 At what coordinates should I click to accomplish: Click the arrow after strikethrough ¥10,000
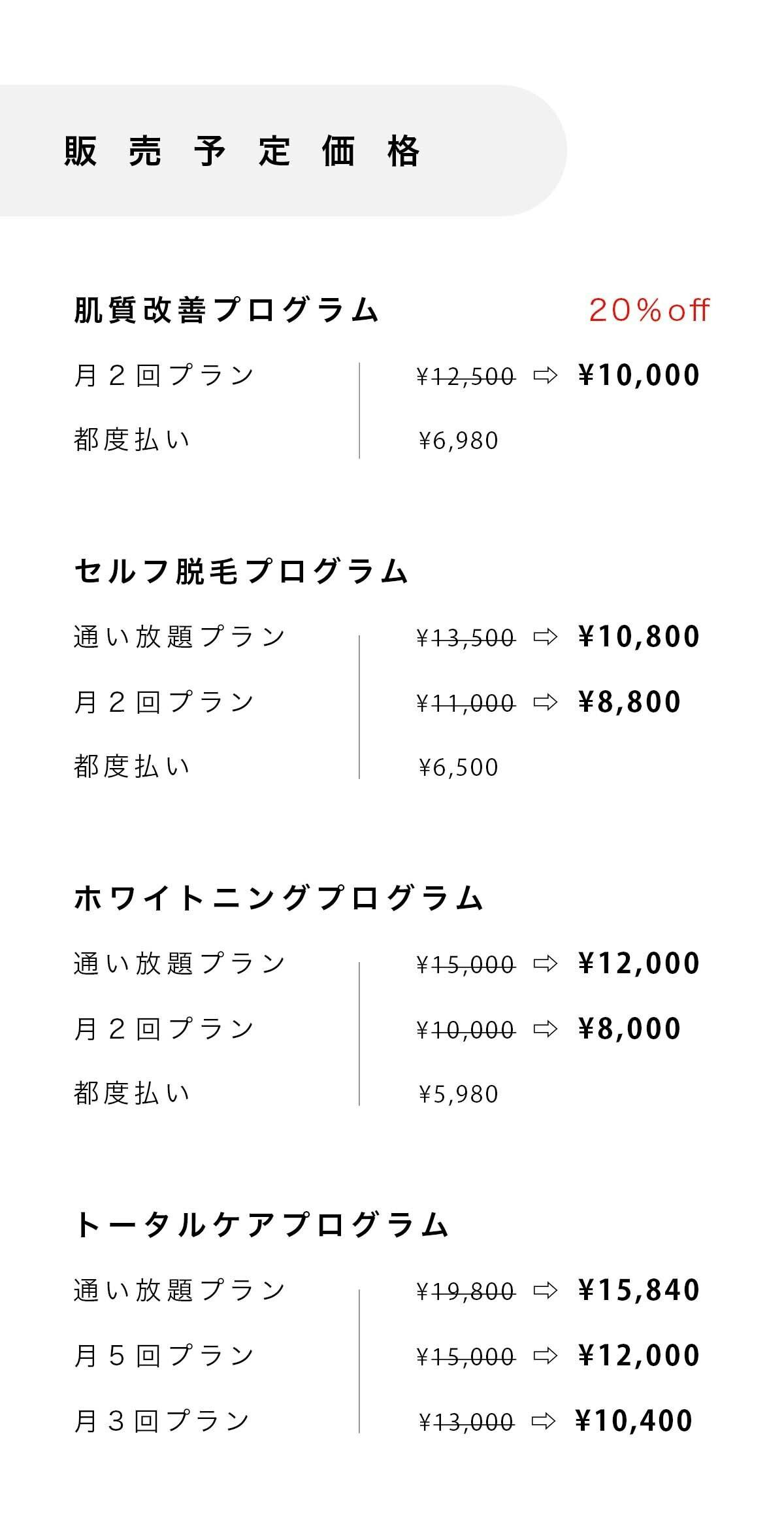(x=546, y=1029)
